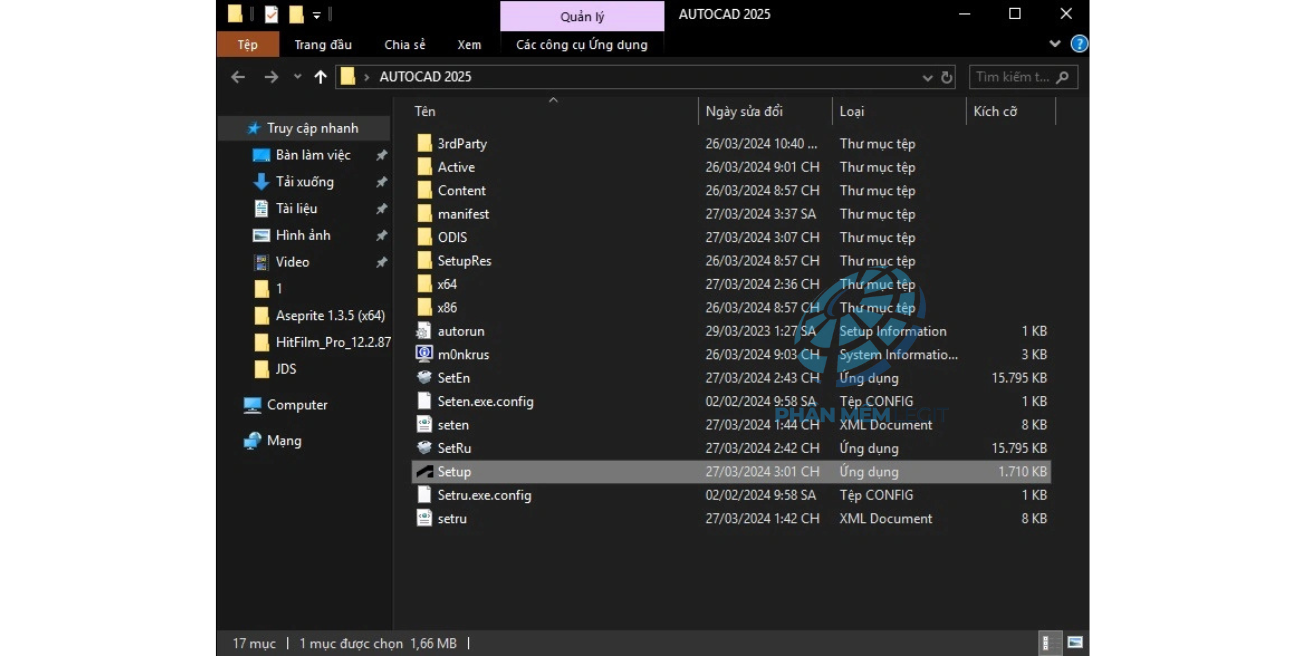Open Tài liệu in sidebar
The width and height of the screenshot is (1305, 656).
click(x=296, y=208)
